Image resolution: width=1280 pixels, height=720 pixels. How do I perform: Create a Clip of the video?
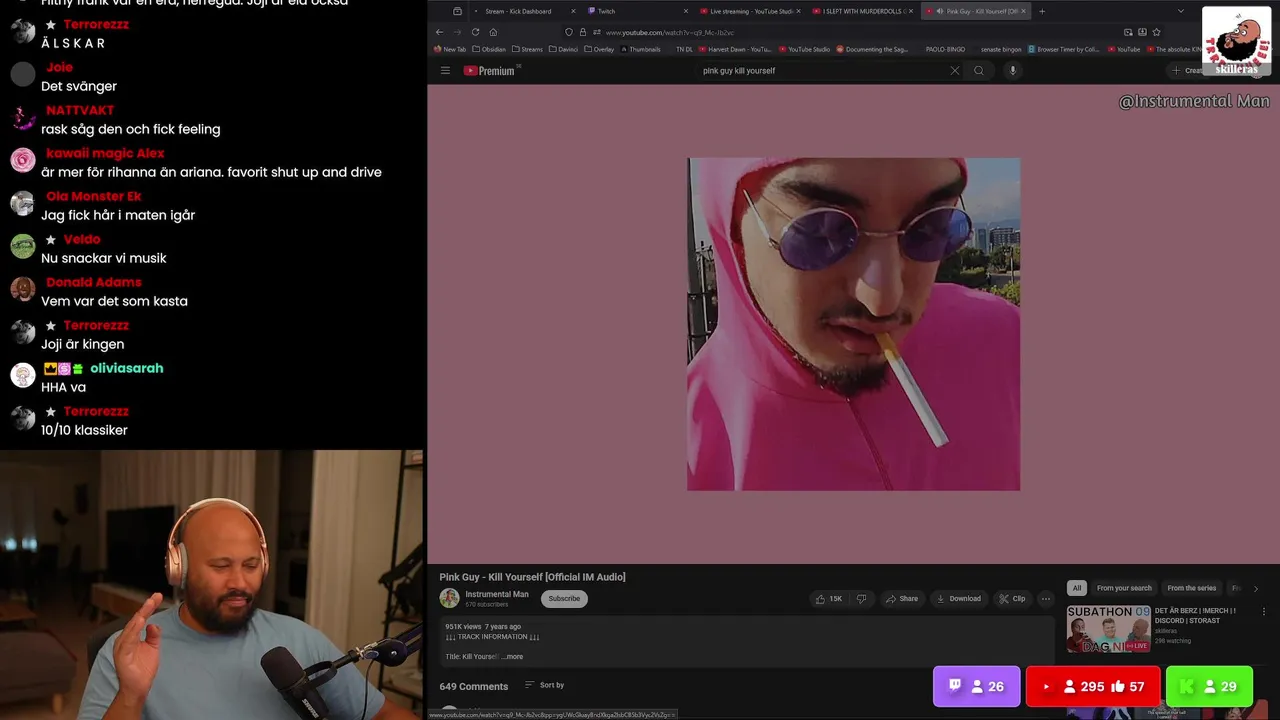[1012, 599]
